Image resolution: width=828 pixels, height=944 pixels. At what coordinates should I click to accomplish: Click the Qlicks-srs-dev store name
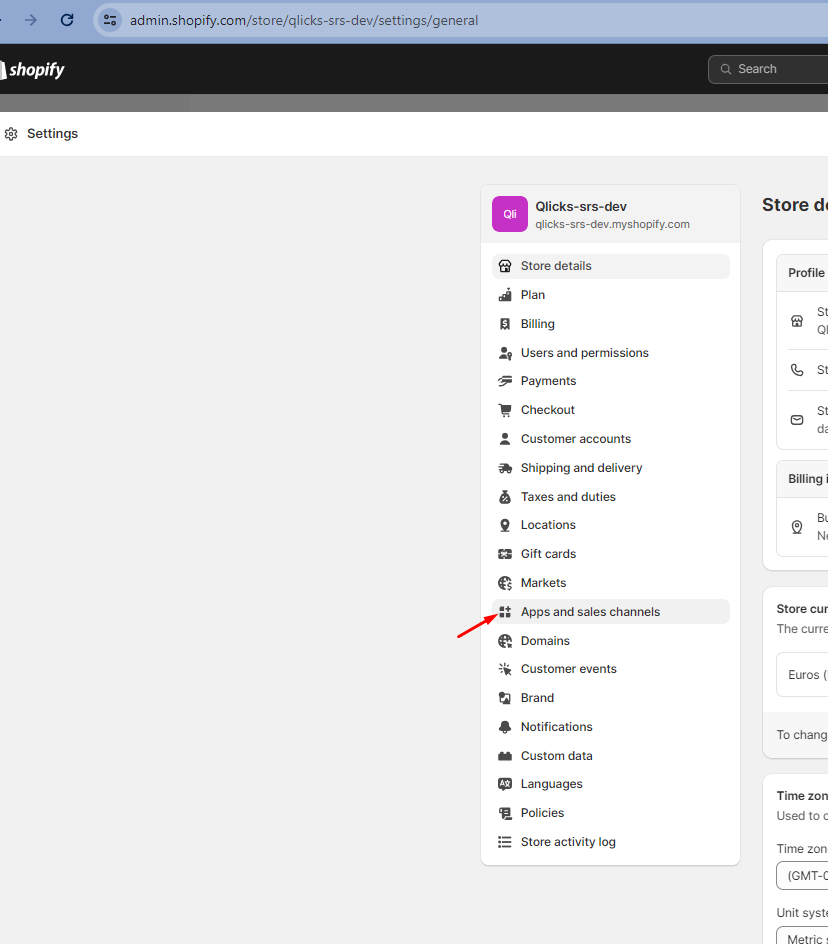pos(581,206)
